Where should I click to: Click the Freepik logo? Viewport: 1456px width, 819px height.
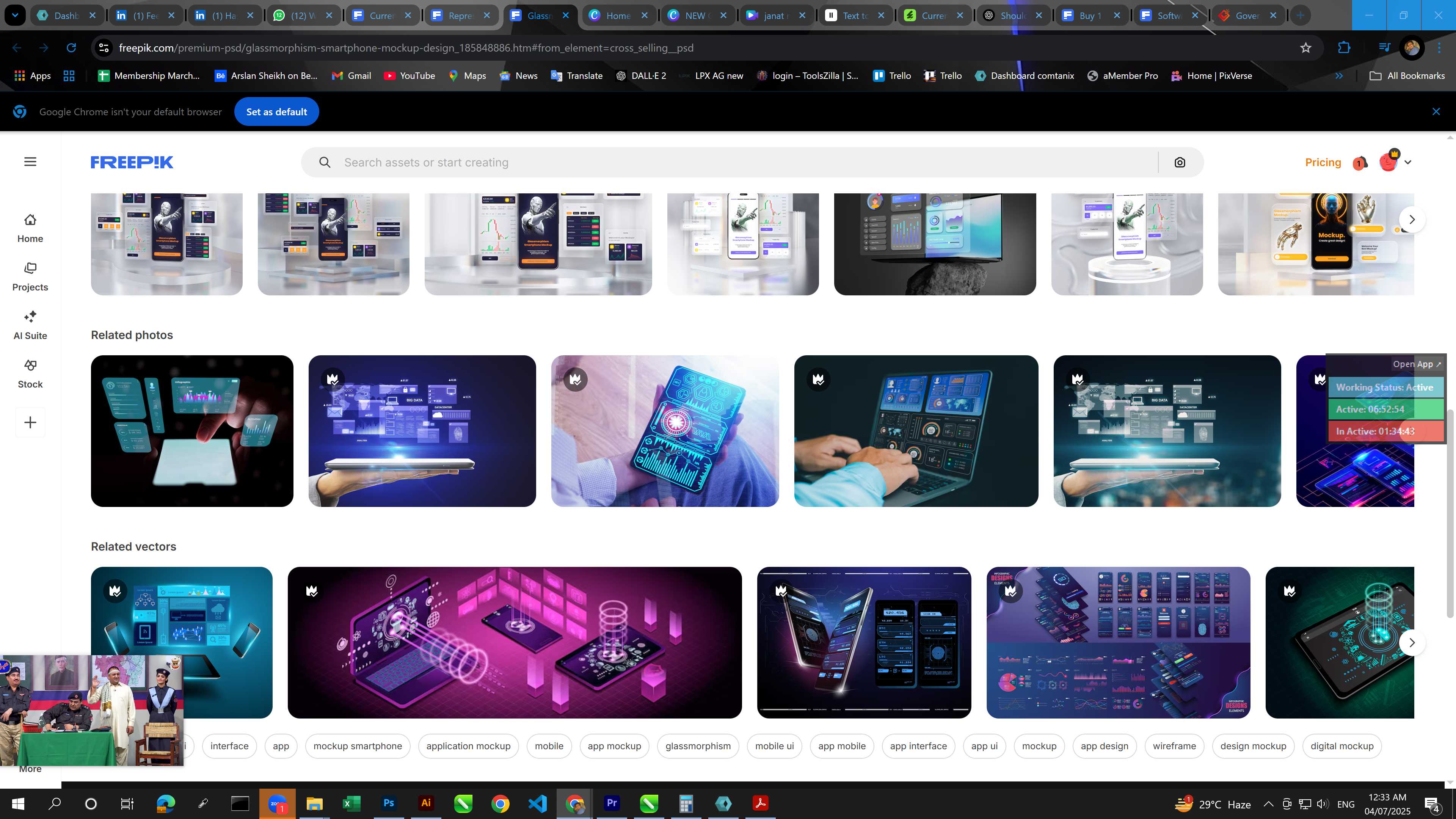click(x=132, y=162)
